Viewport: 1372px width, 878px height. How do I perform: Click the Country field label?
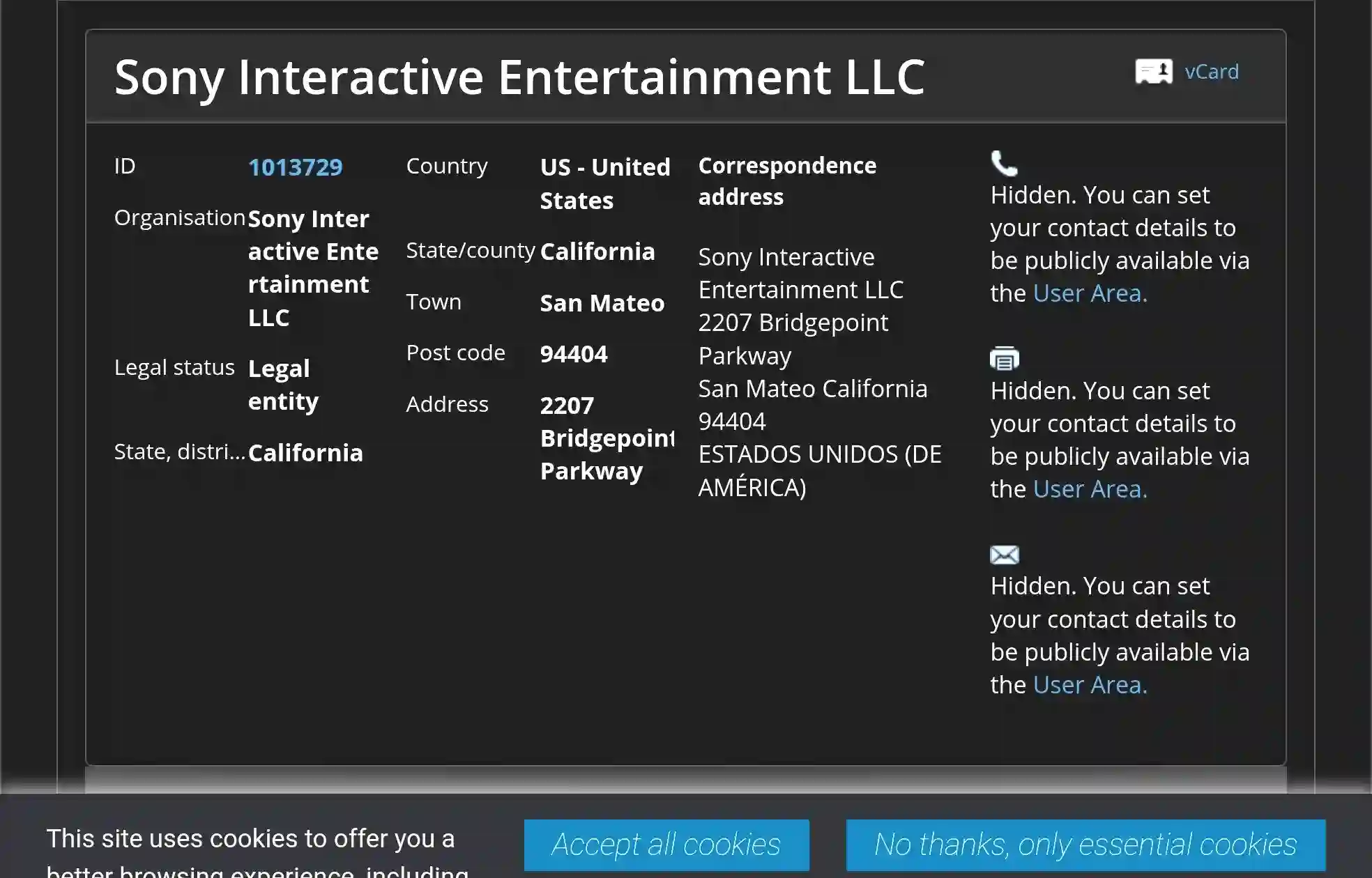click(447, 166)
